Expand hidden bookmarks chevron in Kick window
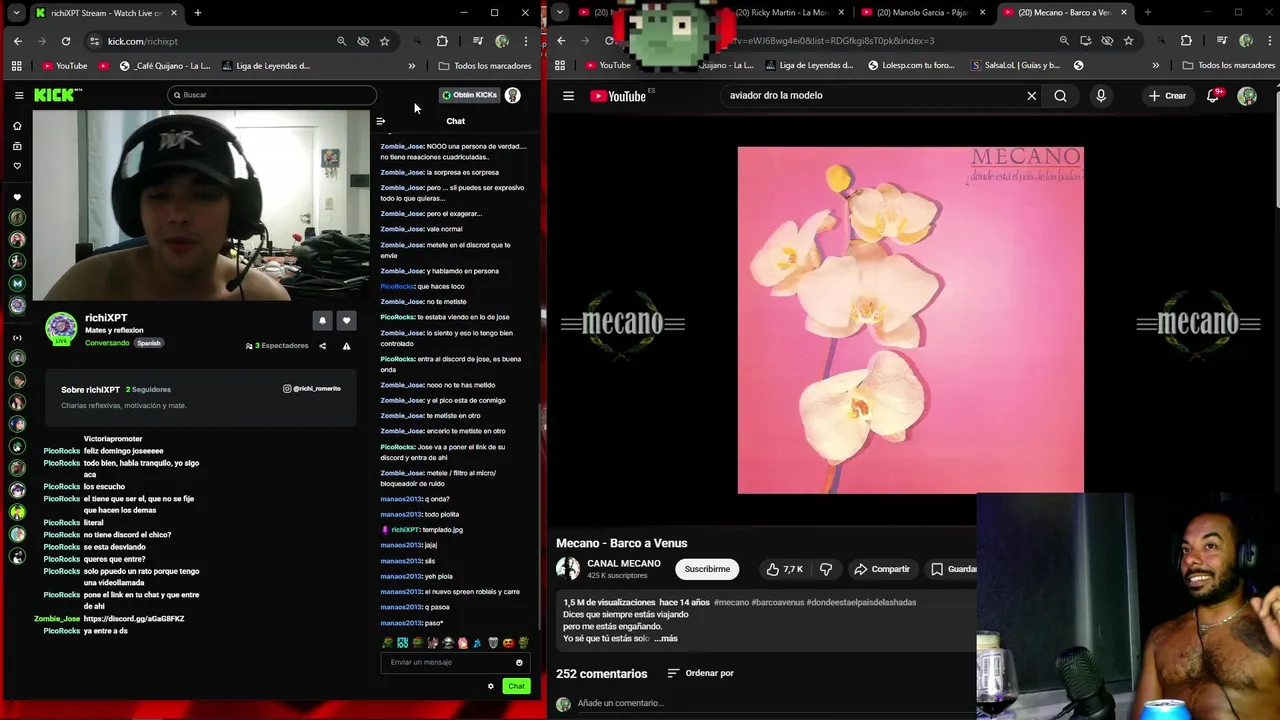 pos(411,66)
